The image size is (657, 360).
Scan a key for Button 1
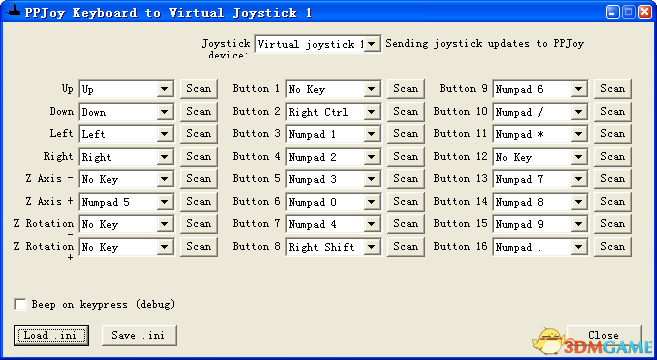(406, 89)
